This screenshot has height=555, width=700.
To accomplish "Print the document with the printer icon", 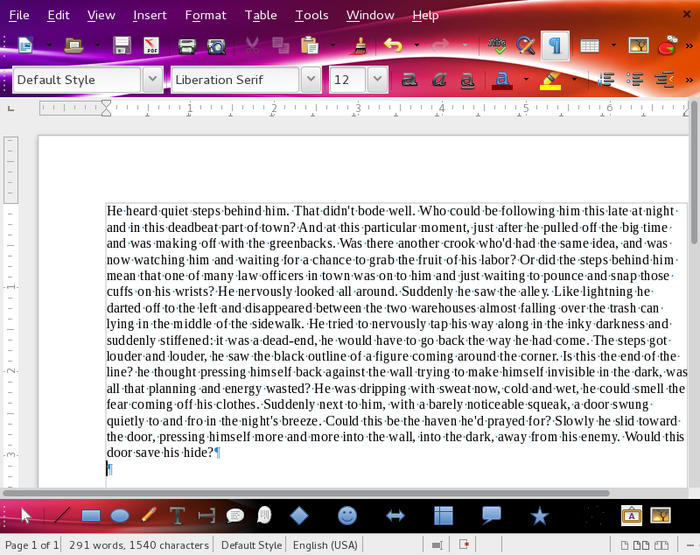I will (187, 46).
